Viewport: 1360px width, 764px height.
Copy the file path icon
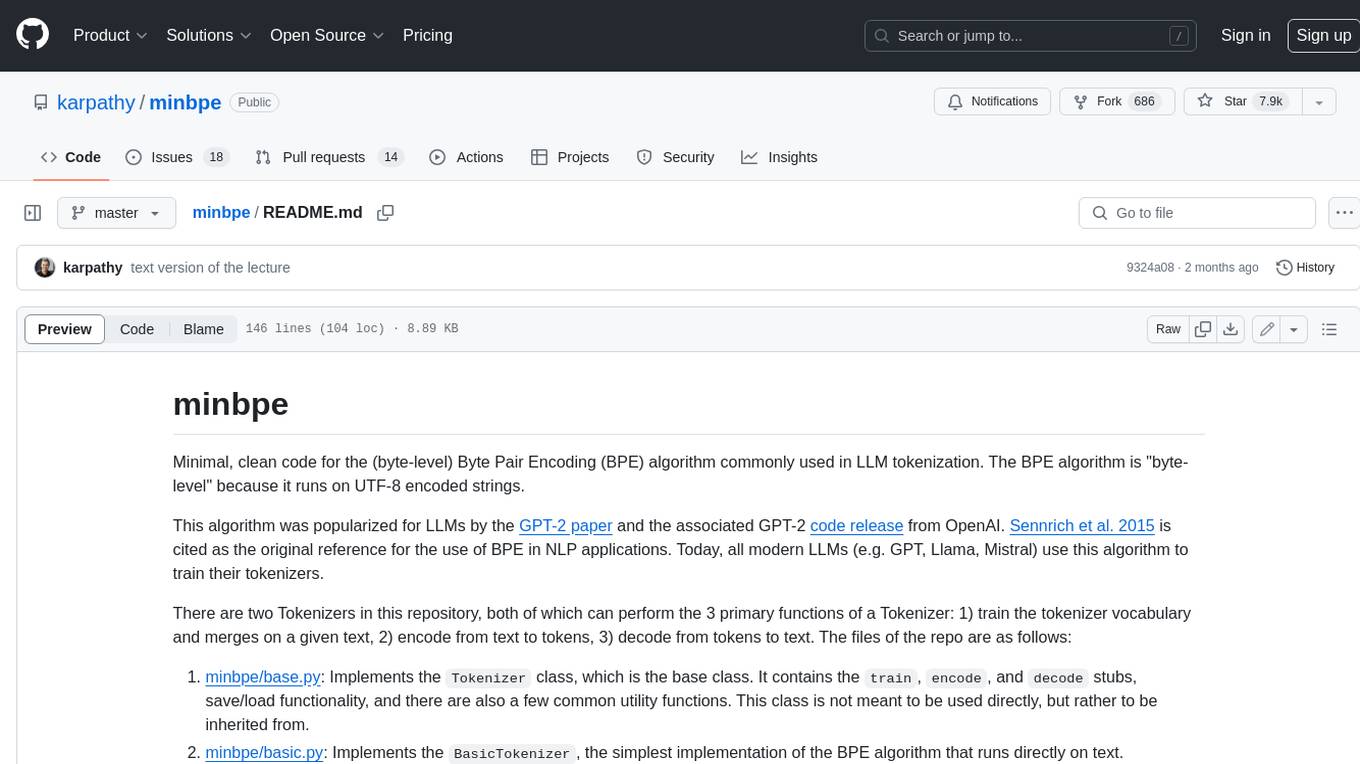point(385,213)
